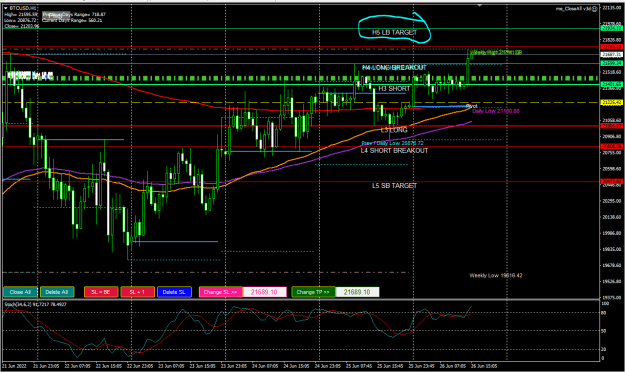
Task: Select the L3 LONG level label
Action: [x=394, y=130]
